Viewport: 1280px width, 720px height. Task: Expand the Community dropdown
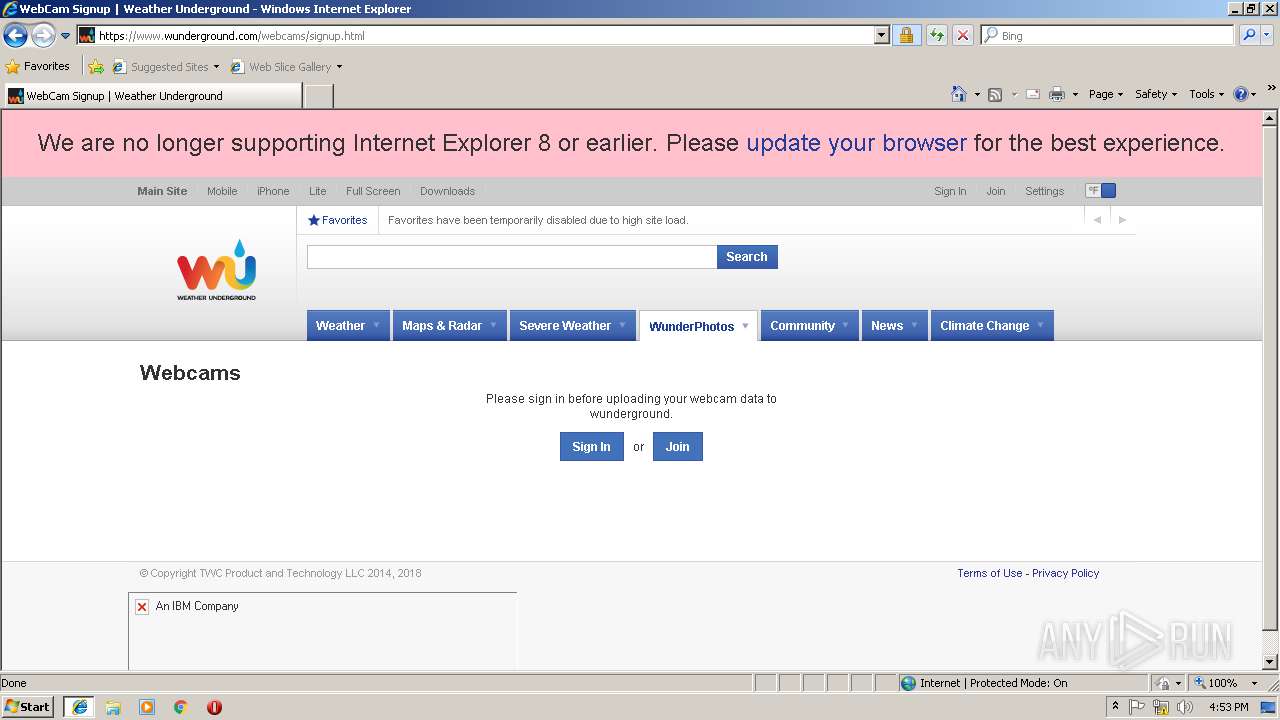(x=845, y=325)
